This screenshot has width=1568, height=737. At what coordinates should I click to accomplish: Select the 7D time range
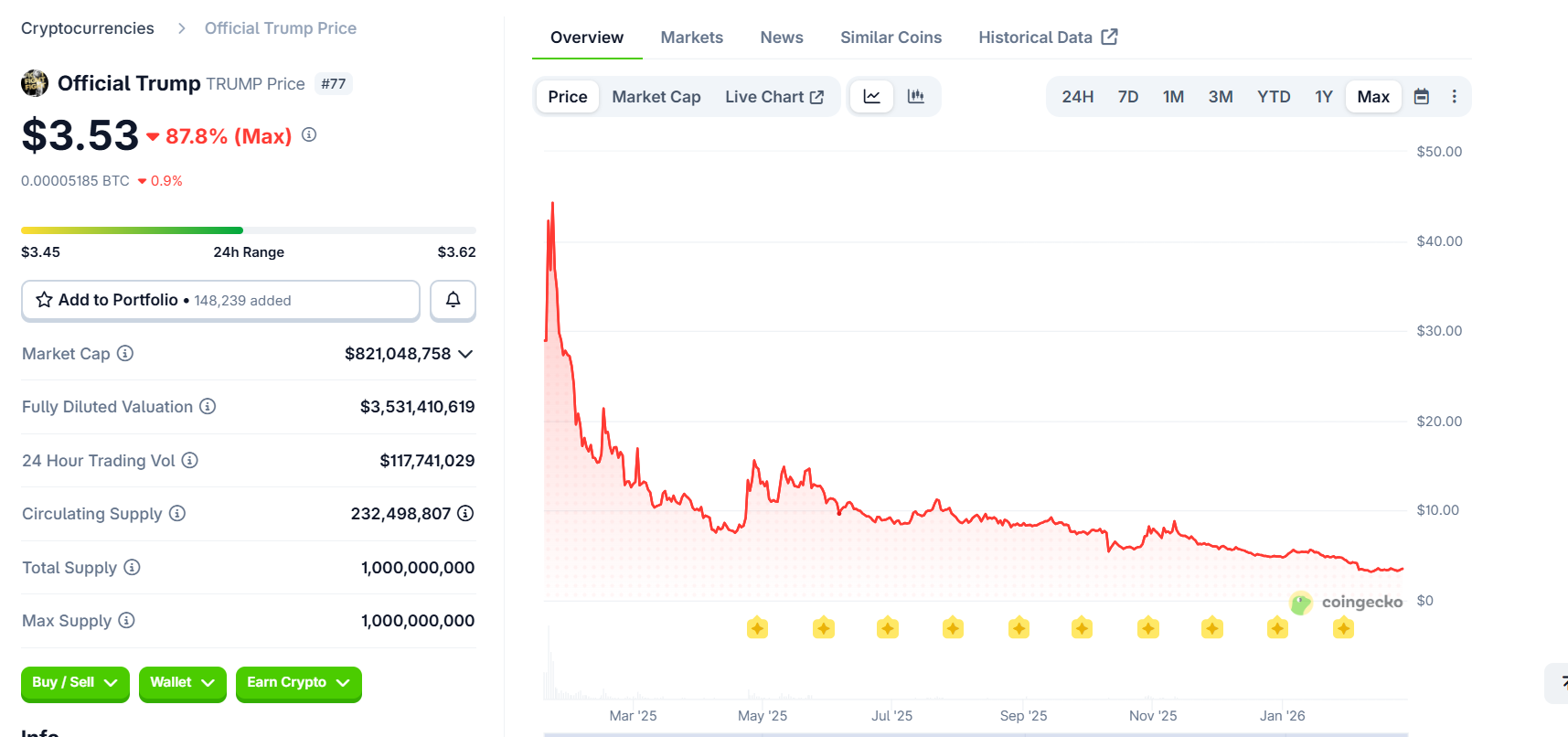coord(1127,97)
